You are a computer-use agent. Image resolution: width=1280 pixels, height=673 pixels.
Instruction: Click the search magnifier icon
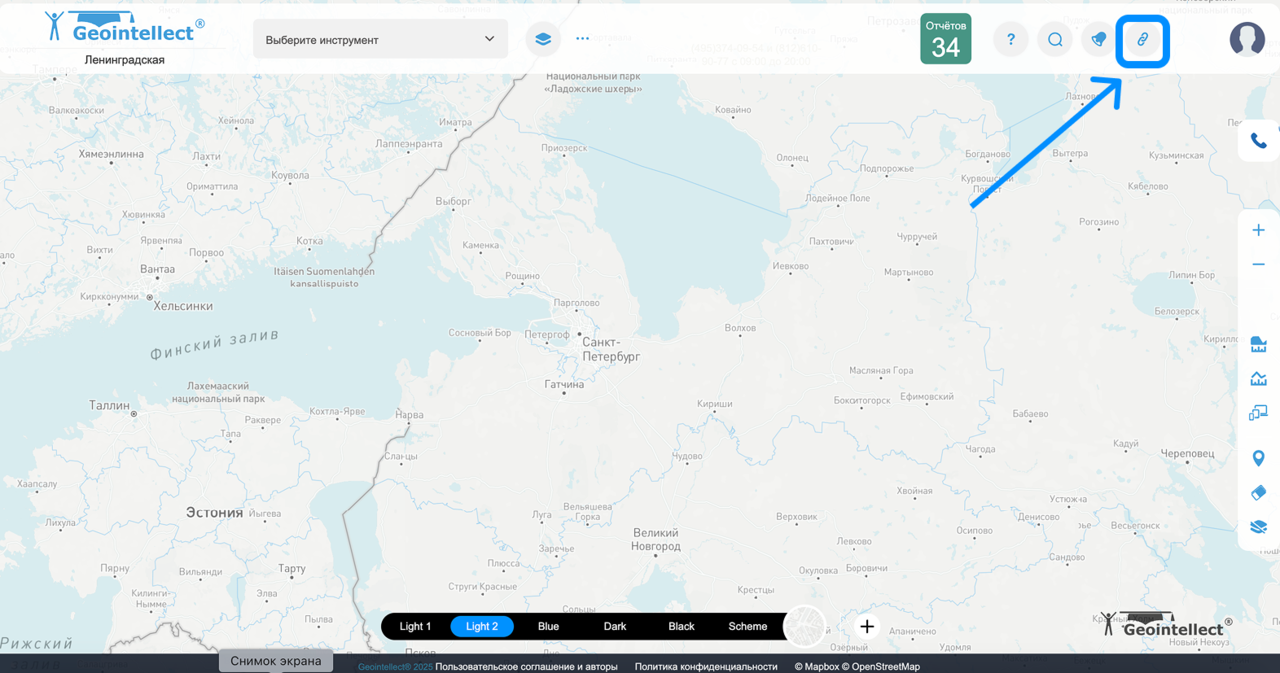[x=1055, y=40]
